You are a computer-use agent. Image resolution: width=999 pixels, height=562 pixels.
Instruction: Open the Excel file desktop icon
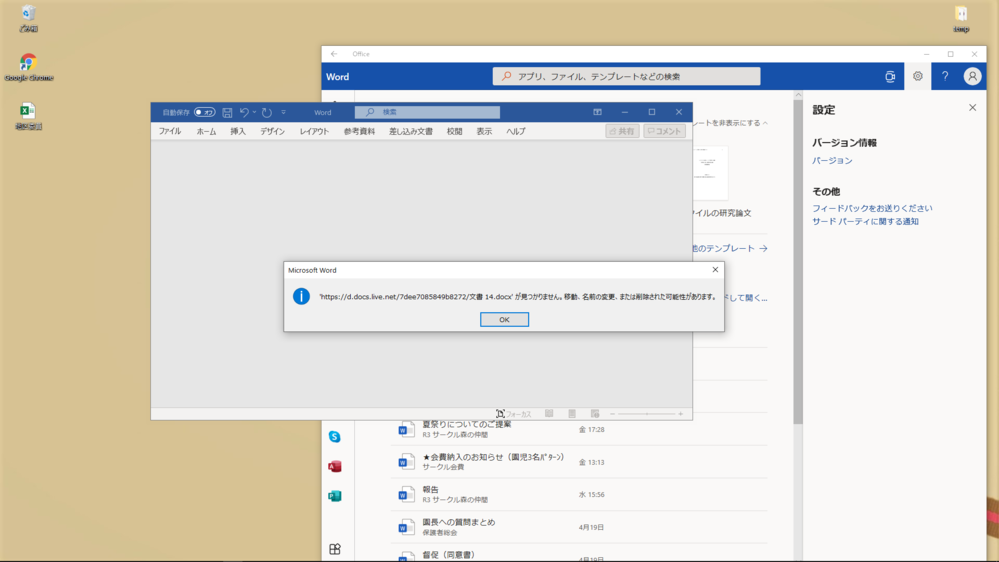coord(28,116)
